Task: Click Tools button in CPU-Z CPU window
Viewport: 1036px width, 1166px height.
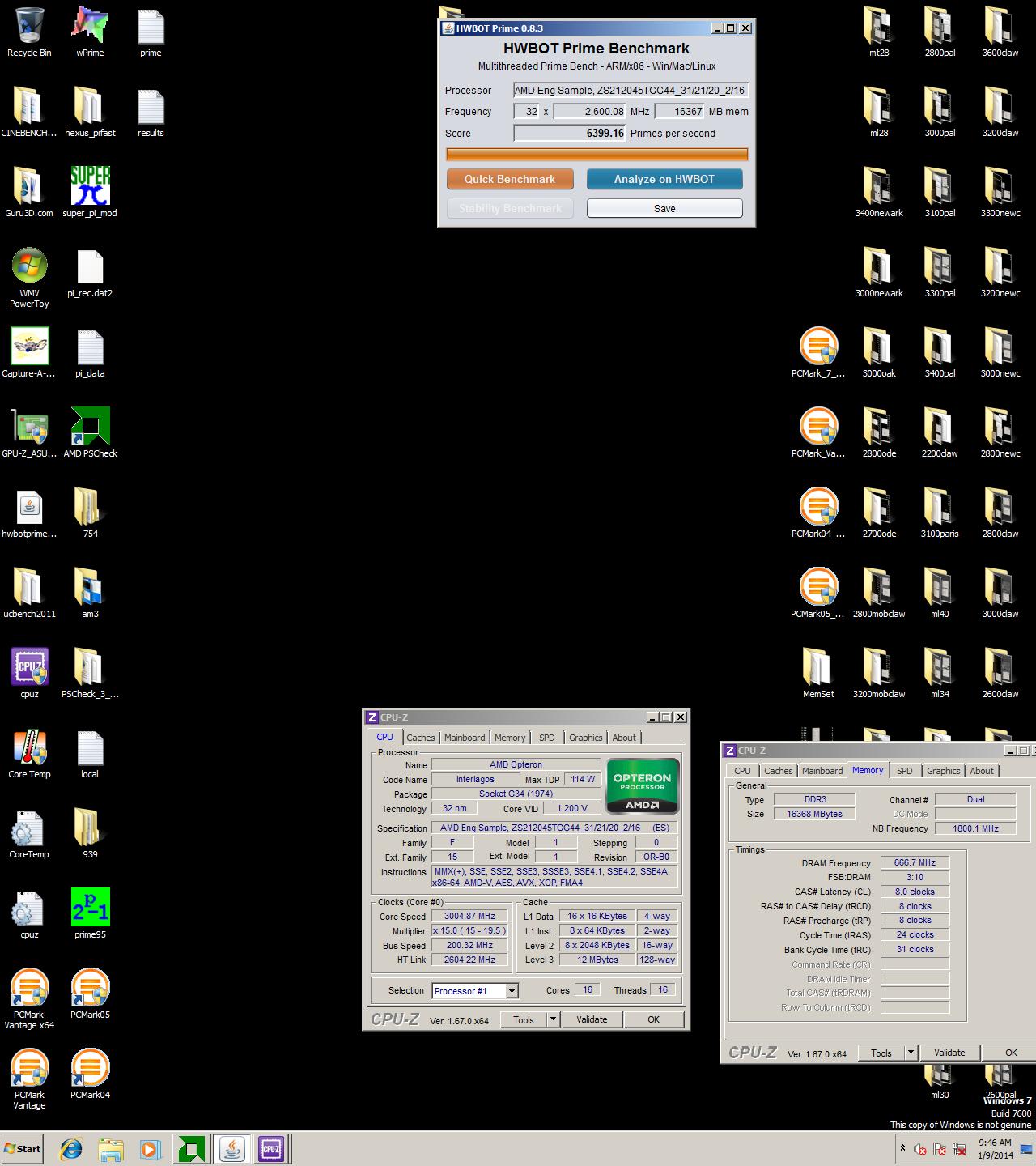Action: [524, 1020]
